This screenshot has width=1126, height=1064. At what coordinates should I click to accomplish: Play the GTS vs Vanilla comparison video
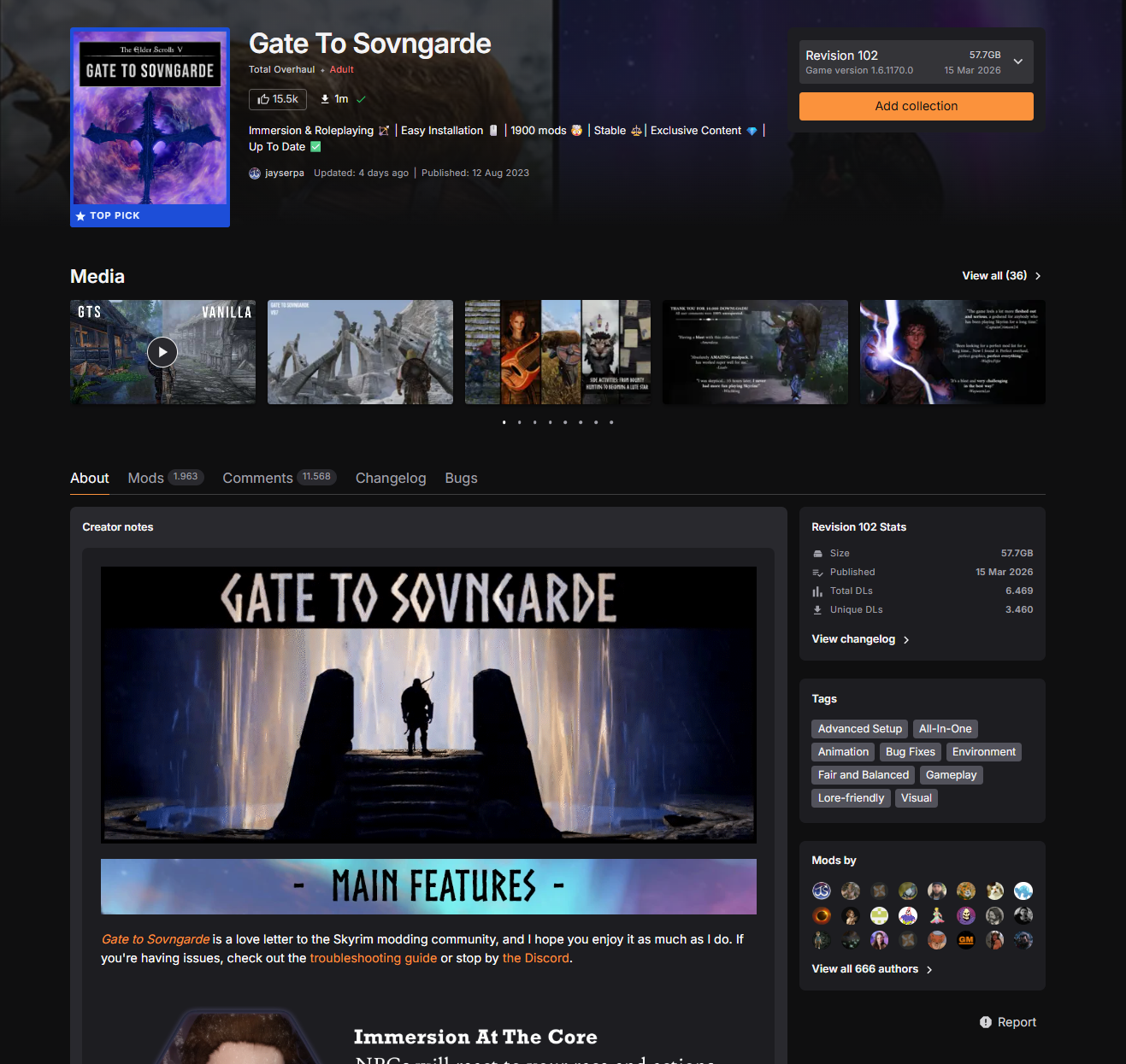162,352
